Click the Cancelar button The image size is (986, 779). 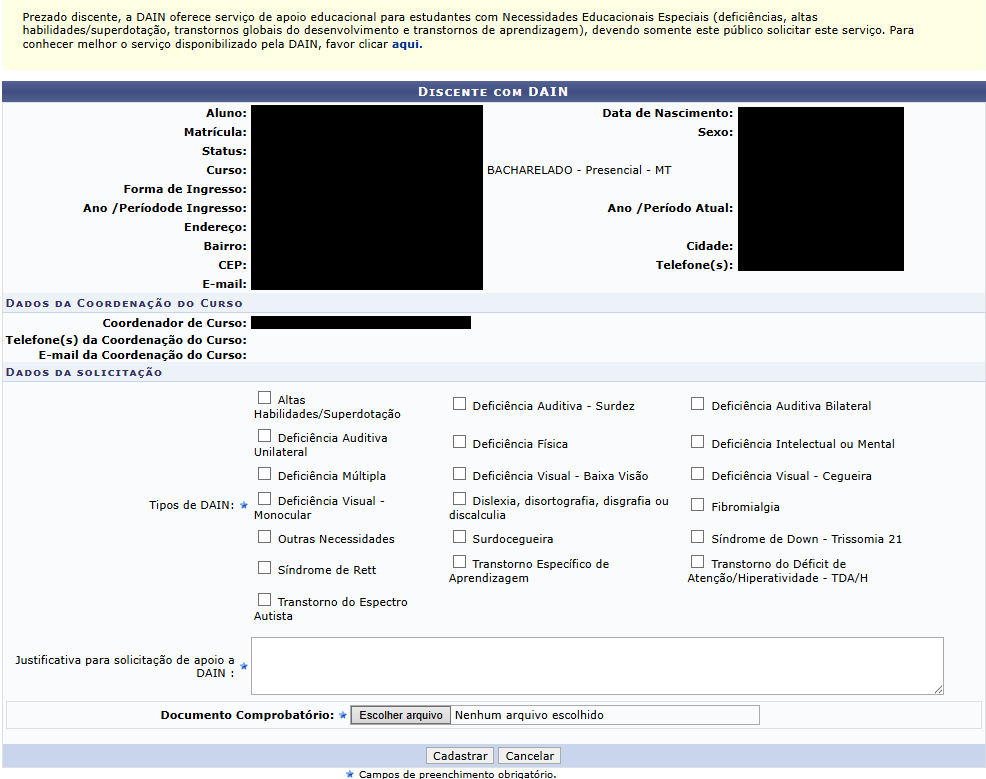[x=529, y=756]
